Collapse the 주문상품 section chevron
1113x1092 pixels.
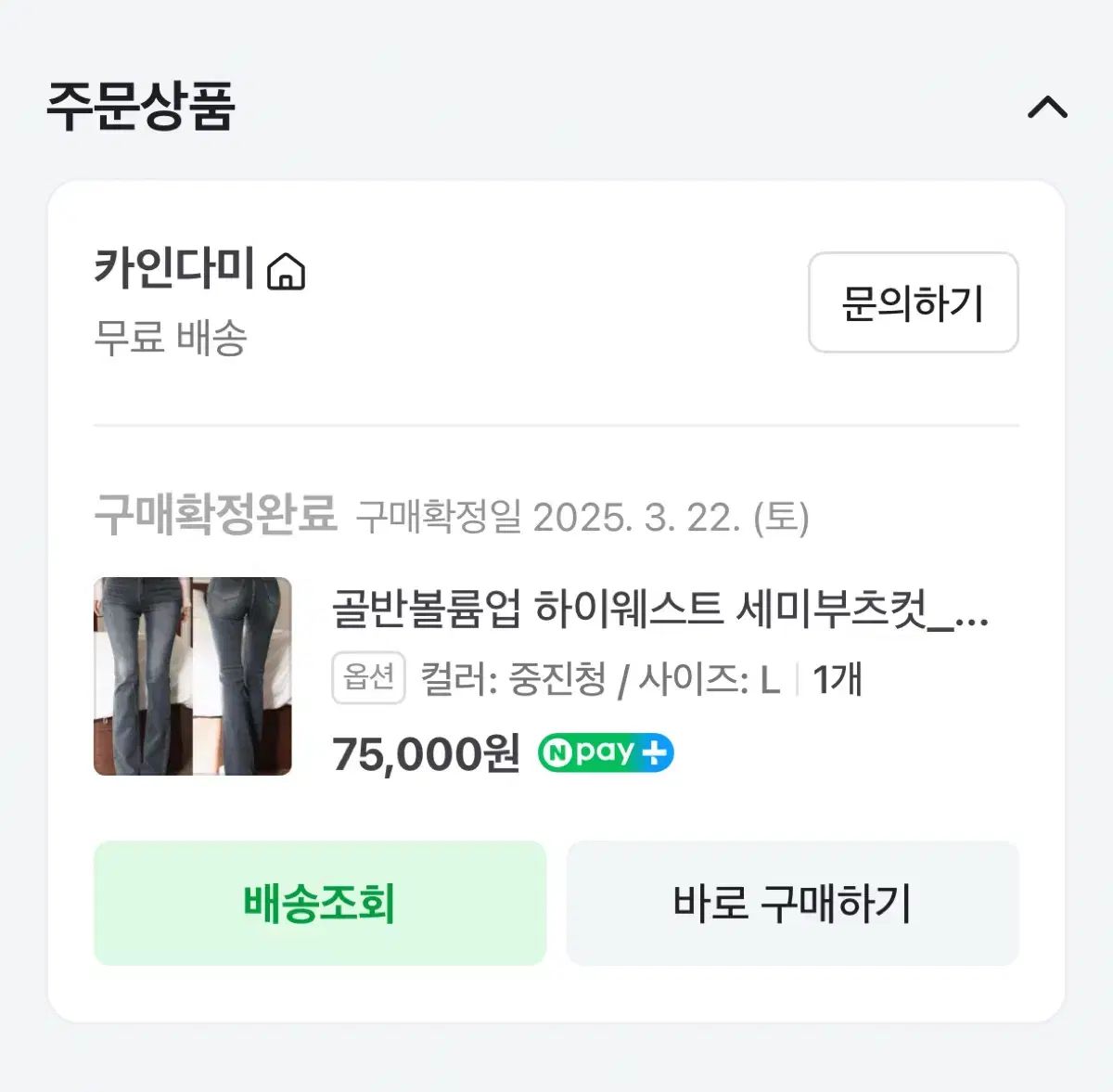pyautogui.click(x=1047, y=108)
